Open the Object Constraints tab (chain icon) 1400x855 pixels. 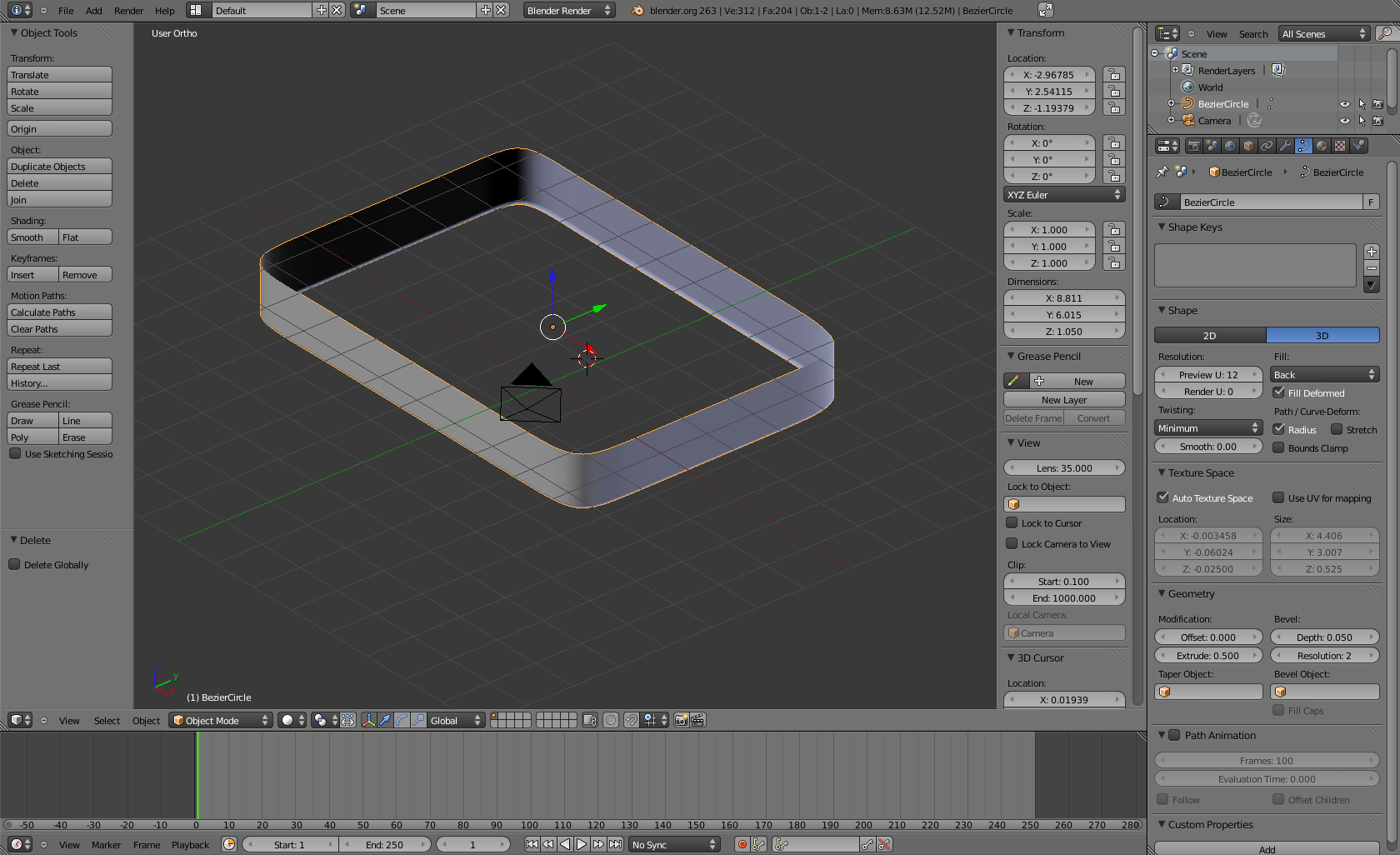tap(1267, 146)
